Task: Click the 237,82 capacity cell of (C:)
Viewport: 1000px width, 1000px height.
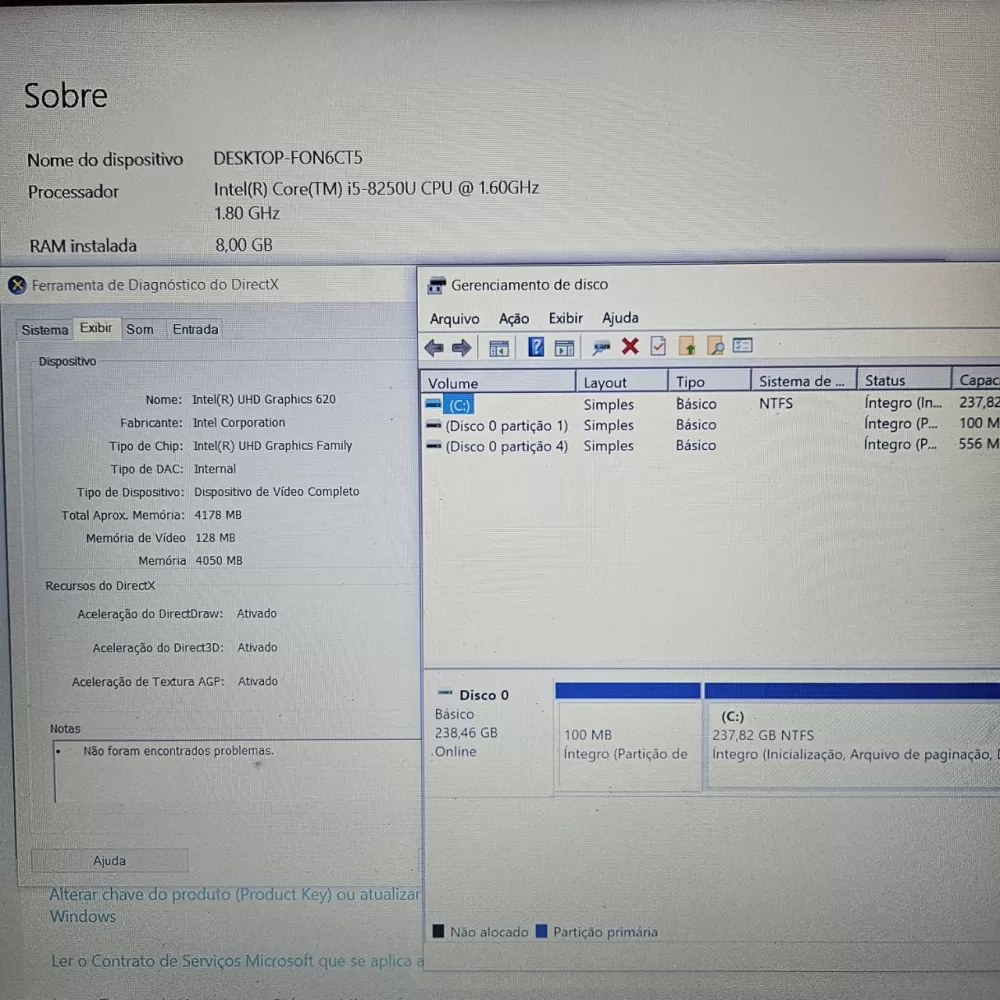Action: 979,402
